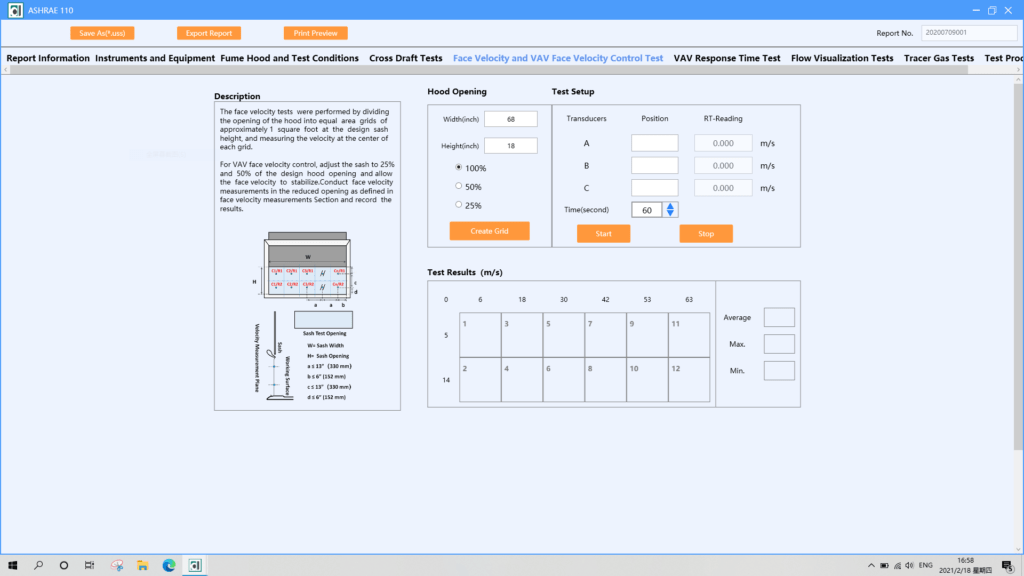Viewport: 1024px width, 576px height.
Task: Click the Windows Start button
Action: tap(13, 564)
